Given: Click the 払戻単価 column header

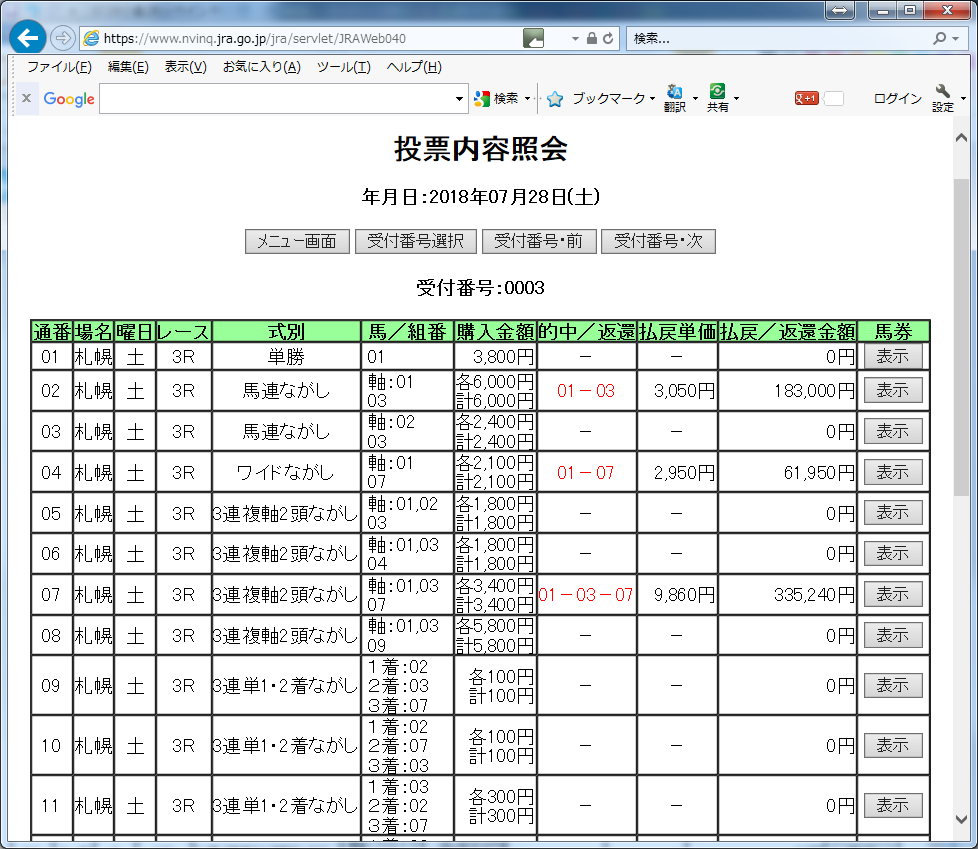Looking at the screenshot, I should [677, 332].
